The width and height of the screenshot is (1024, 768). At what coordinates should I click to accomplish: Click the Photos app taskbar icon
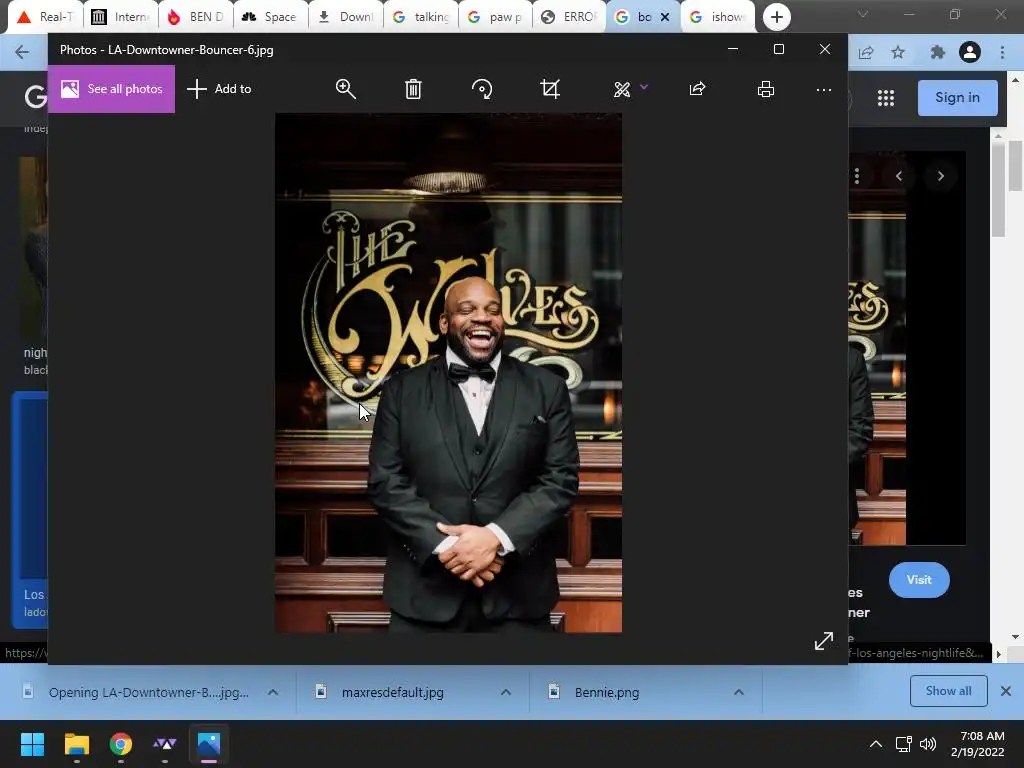pyautogui.click(x=209, y=744)
